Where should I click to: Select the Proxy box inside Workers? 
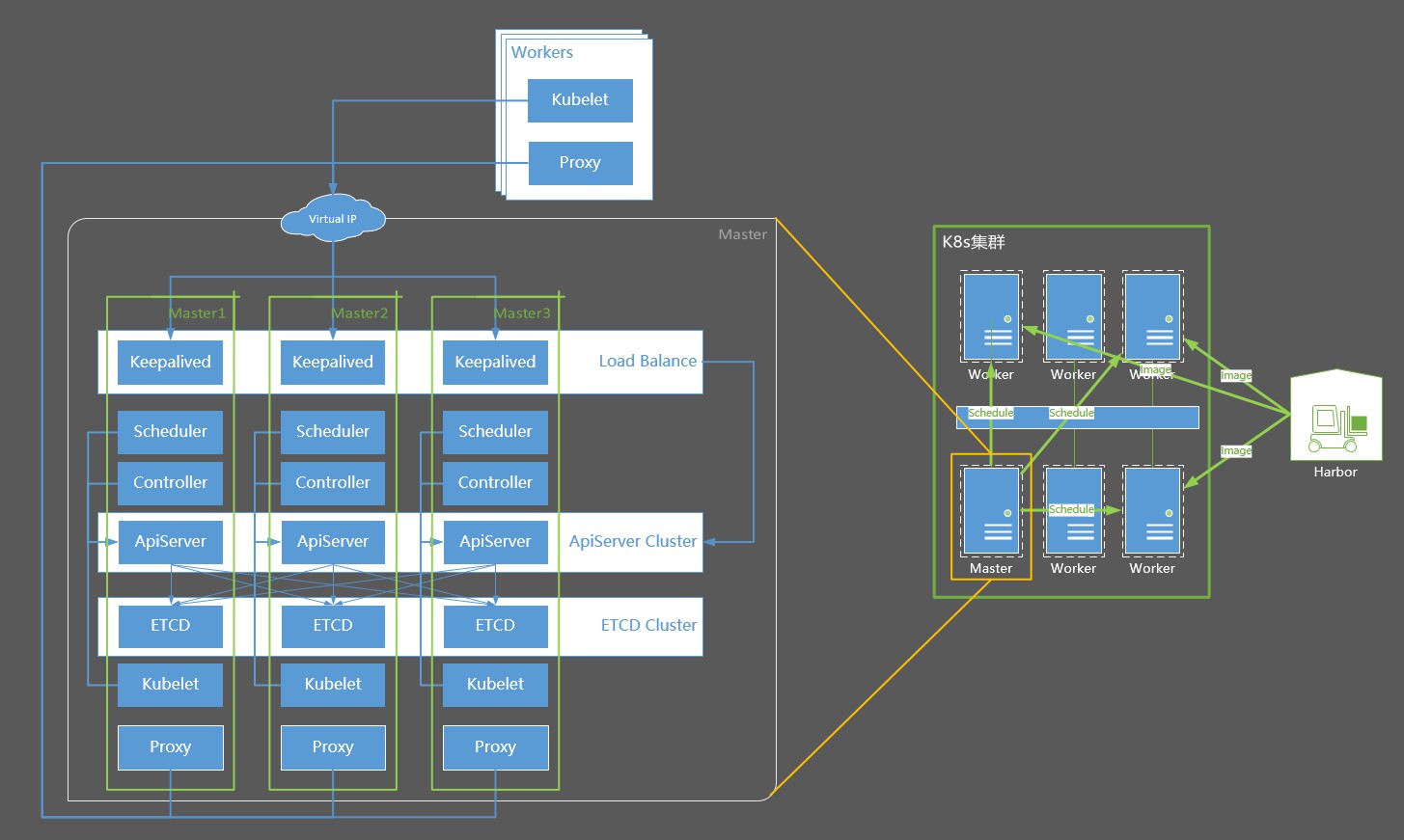pos(580,163)
